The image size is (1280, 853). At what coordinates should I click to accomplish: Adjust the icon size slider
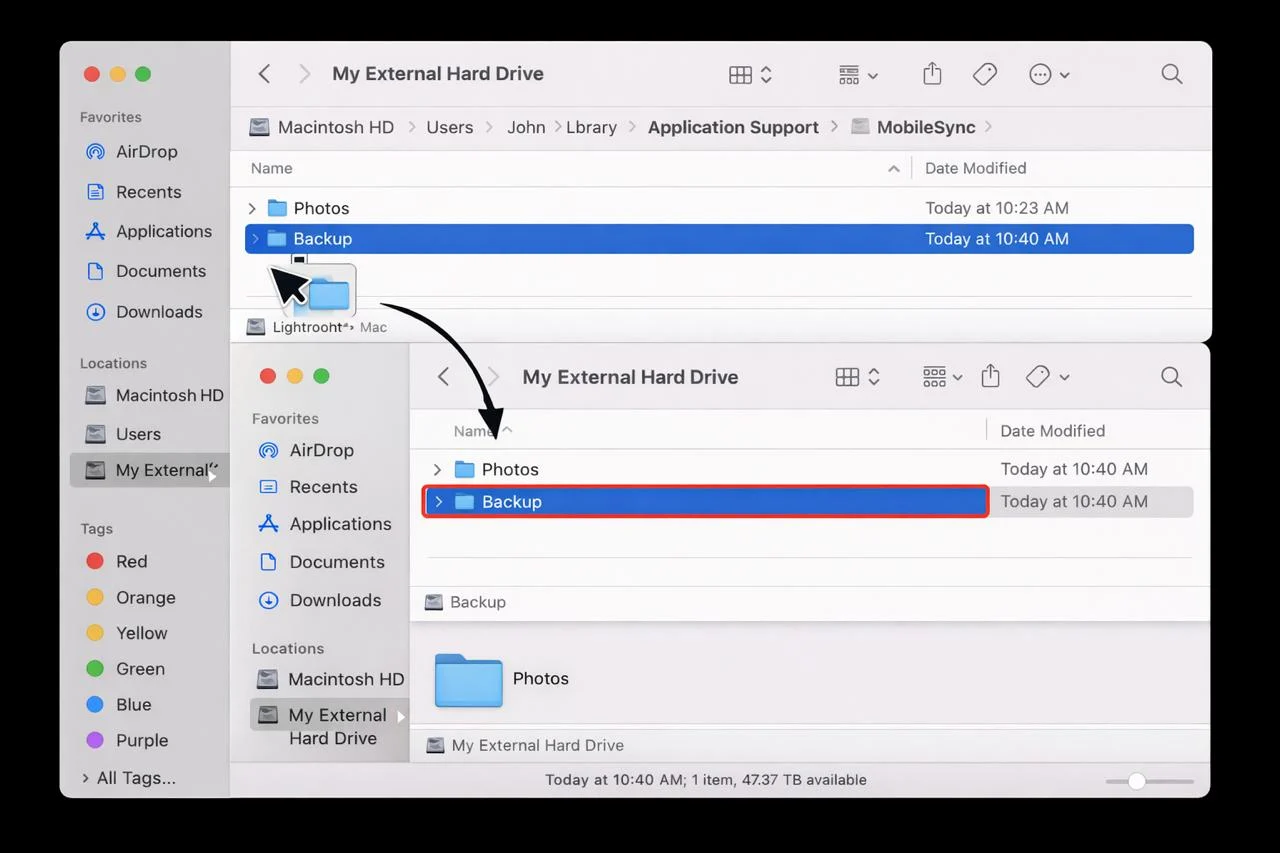1136,781
